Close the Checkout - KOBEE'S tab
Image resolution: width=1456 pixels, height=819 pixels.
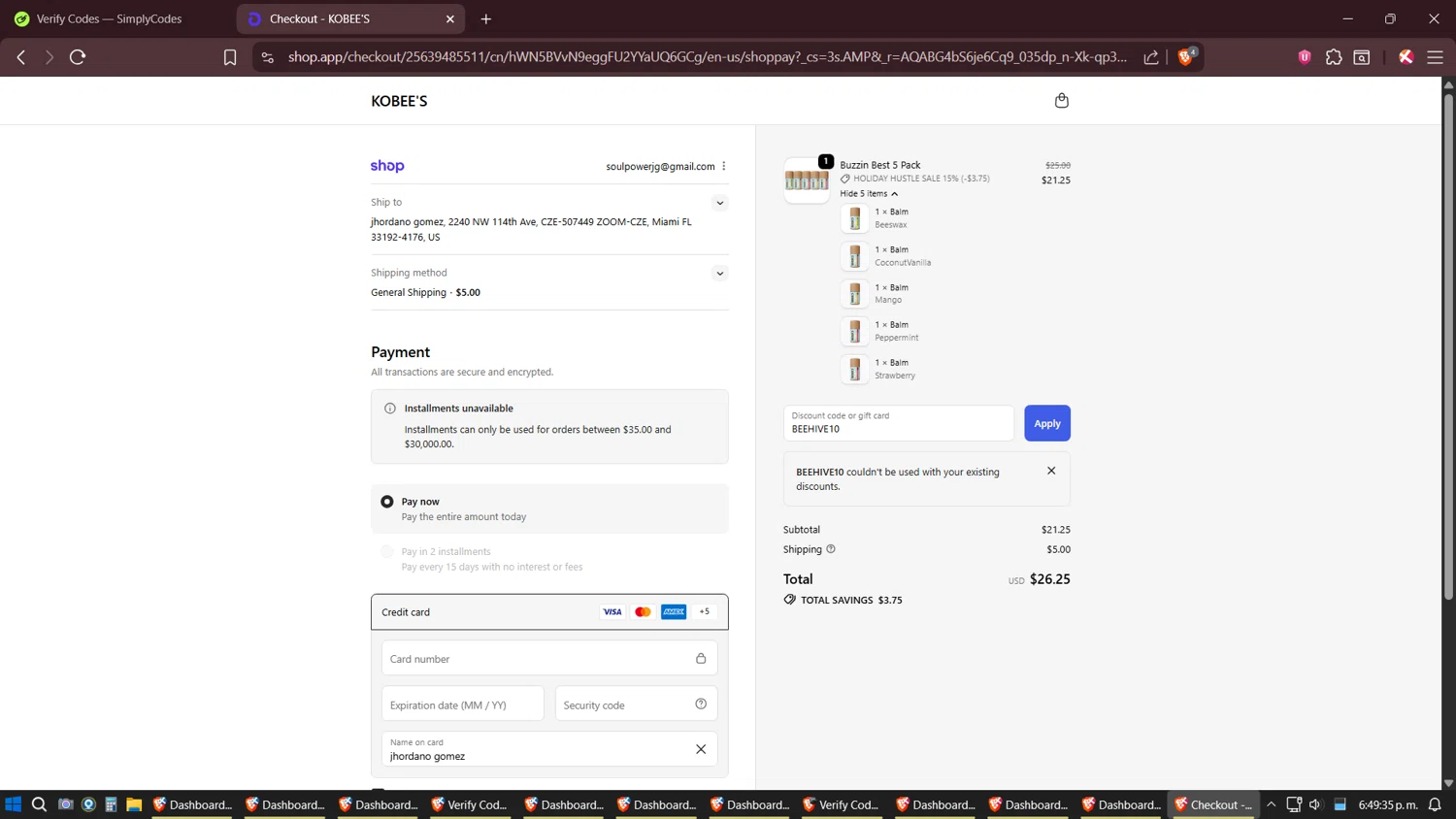point(450,18)
